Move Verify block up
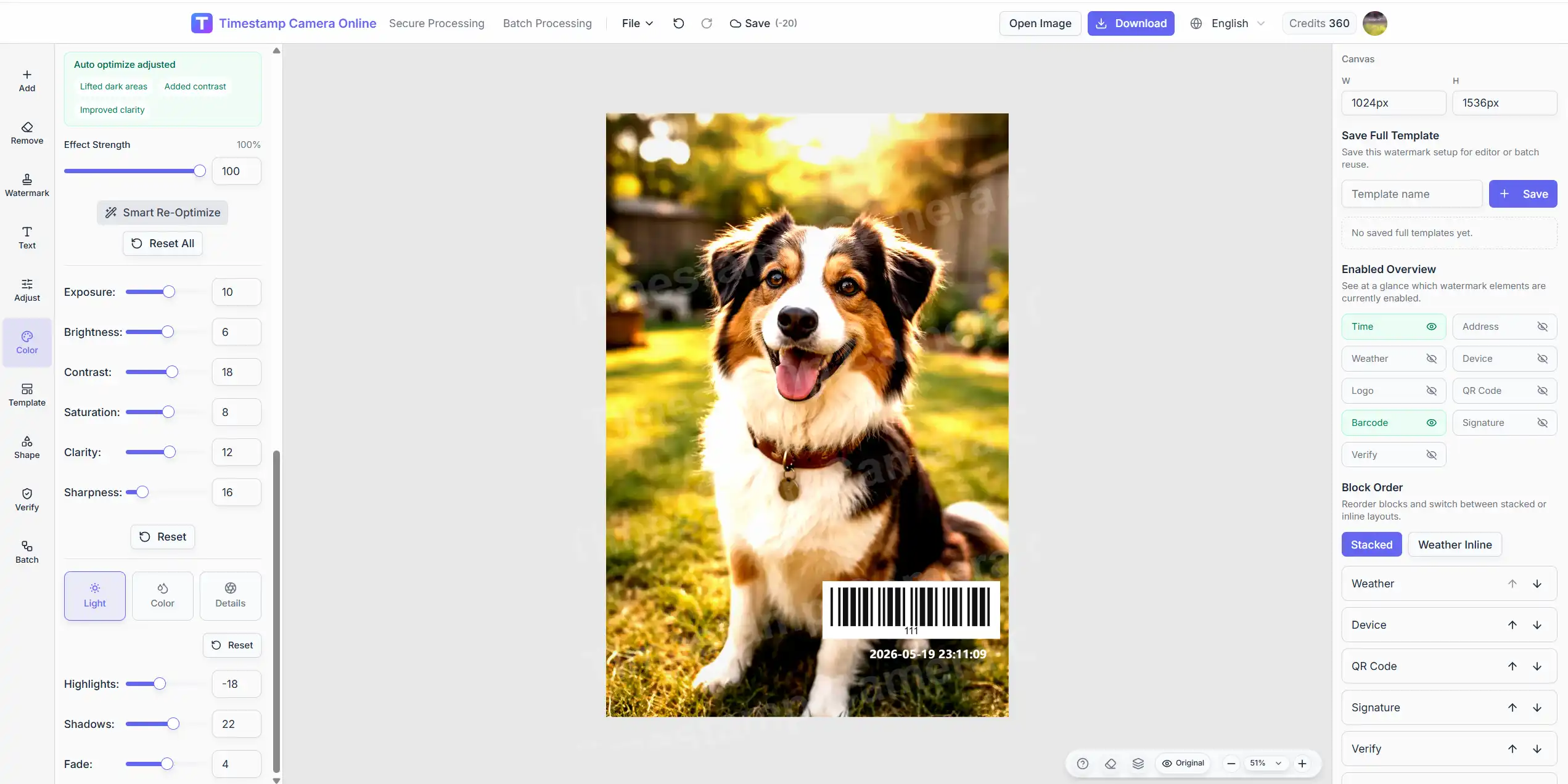This screenshot has width=1568, height=784. coord(1513,749)
